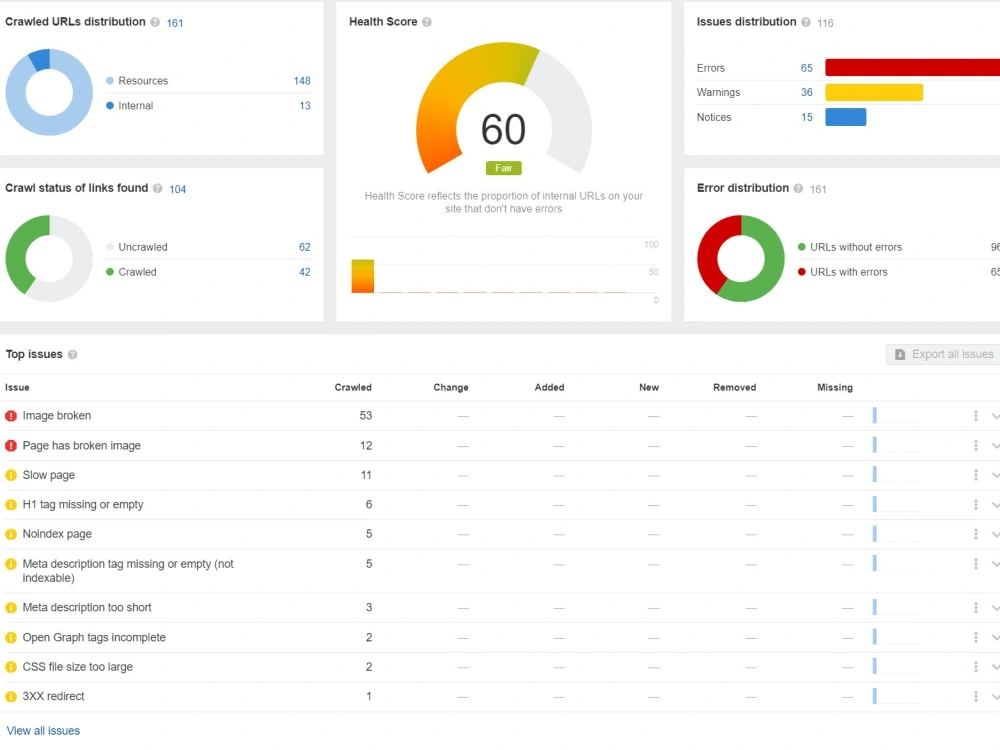Open Crawled links count 42
The image size is (1000, 750).
point(305,272)
